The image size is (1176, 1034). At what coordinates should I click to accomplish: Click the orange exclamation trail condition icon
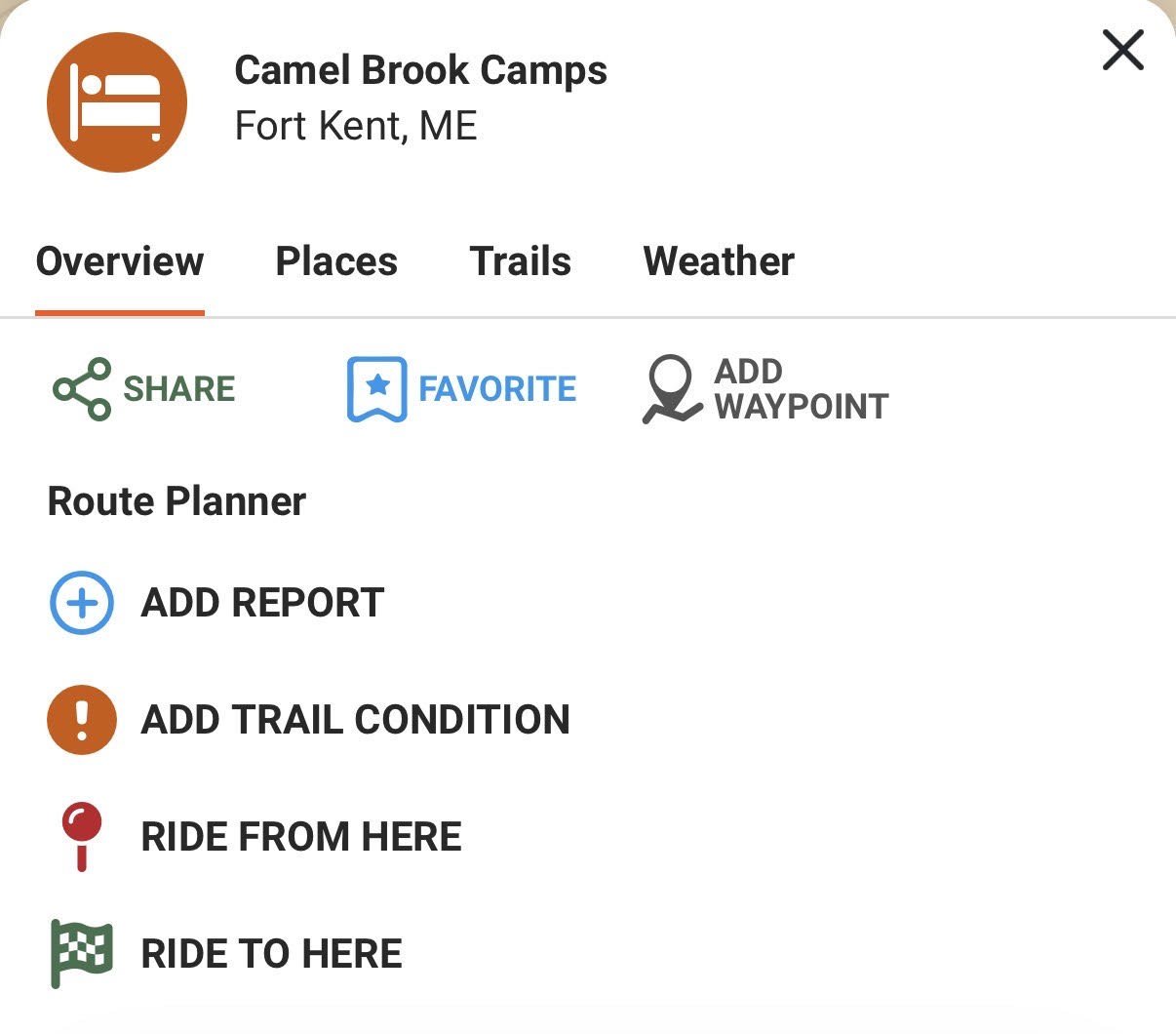coord(81,720)
